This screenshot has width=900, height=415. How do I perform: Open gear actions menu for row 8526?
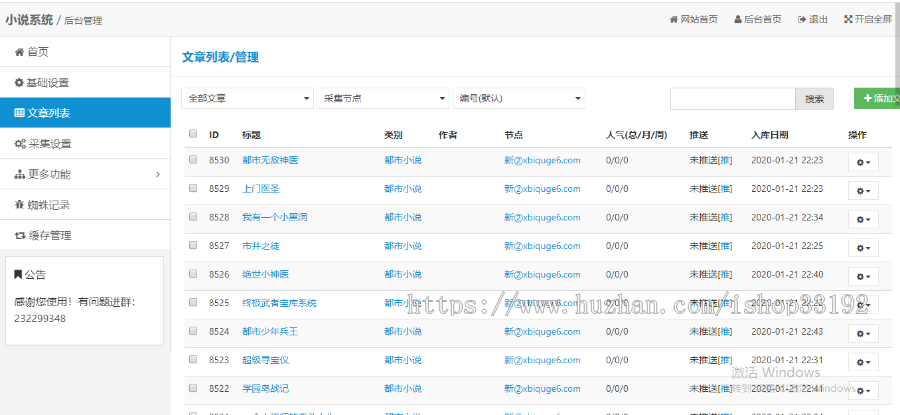pyautogui.click(x=863, y=277)
